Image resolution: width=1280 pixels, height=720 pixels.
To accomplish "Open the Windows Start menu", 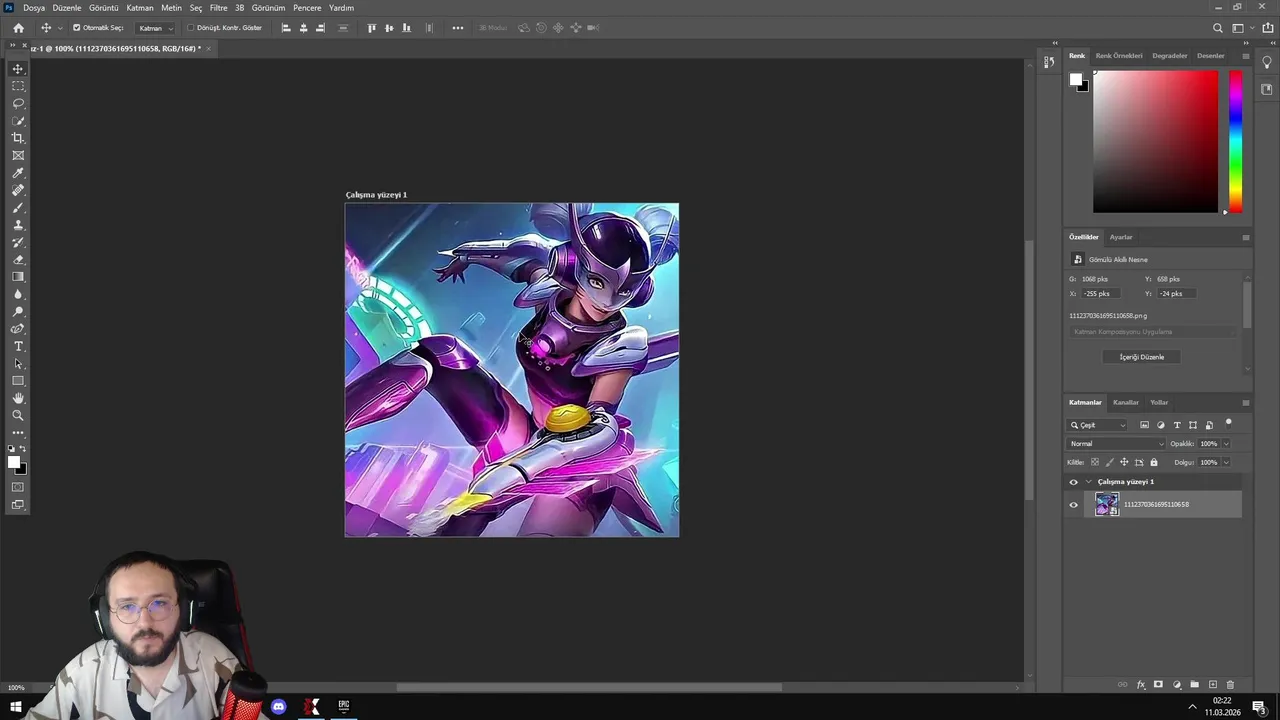I will (x=15, y=707).
